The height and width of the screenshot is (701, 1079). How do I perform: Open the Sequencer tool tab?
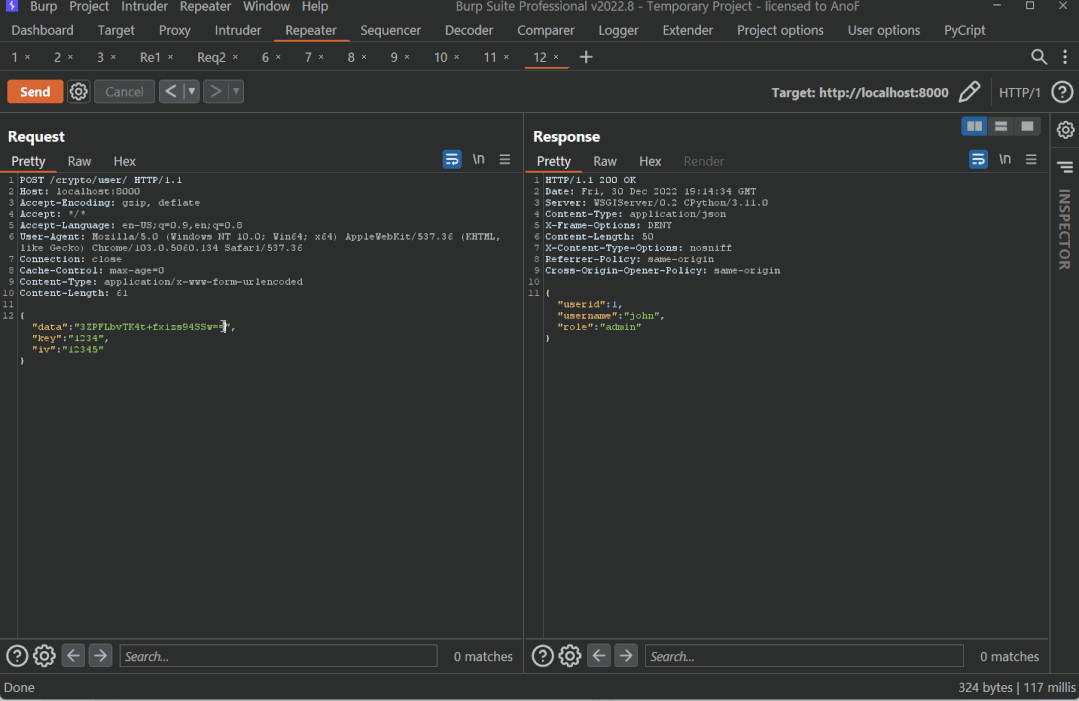pyautogui.click(x=390, y=30)
